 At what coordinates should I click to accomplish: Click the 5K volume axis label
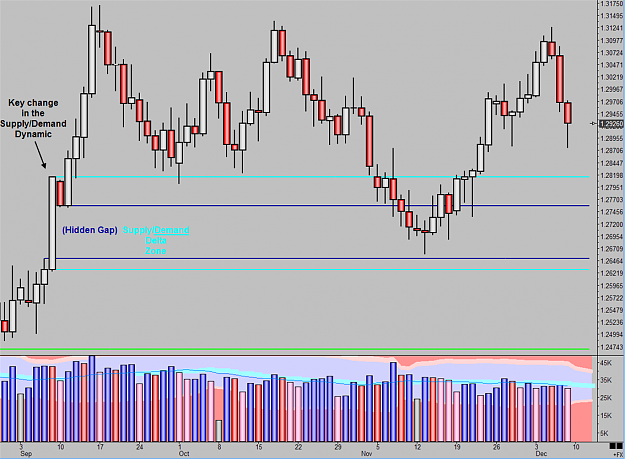click(x=605, y=433)
